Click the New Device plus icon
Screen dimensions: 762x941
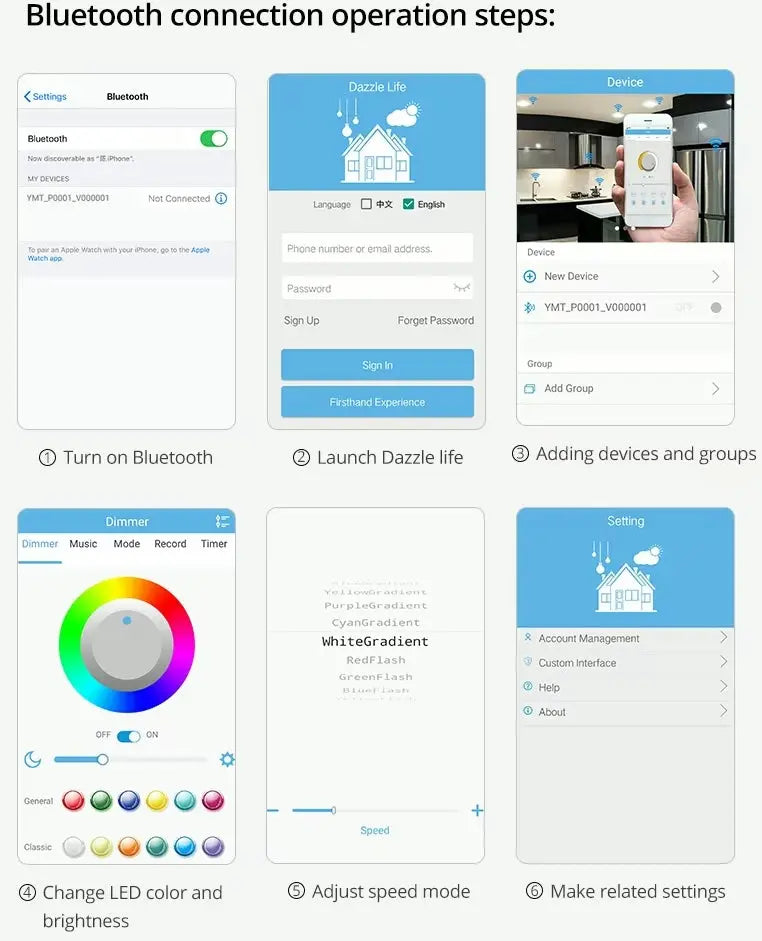click(x=530, y=276)
